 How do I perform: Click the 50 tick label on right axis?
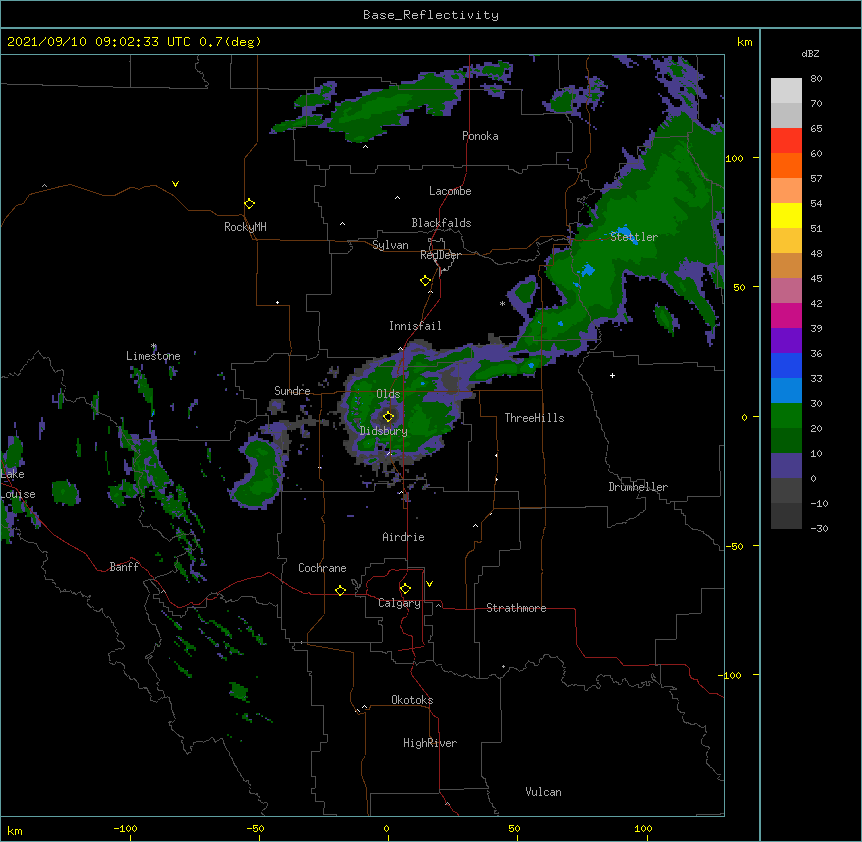pyautogui.click(x=739, y=287)
